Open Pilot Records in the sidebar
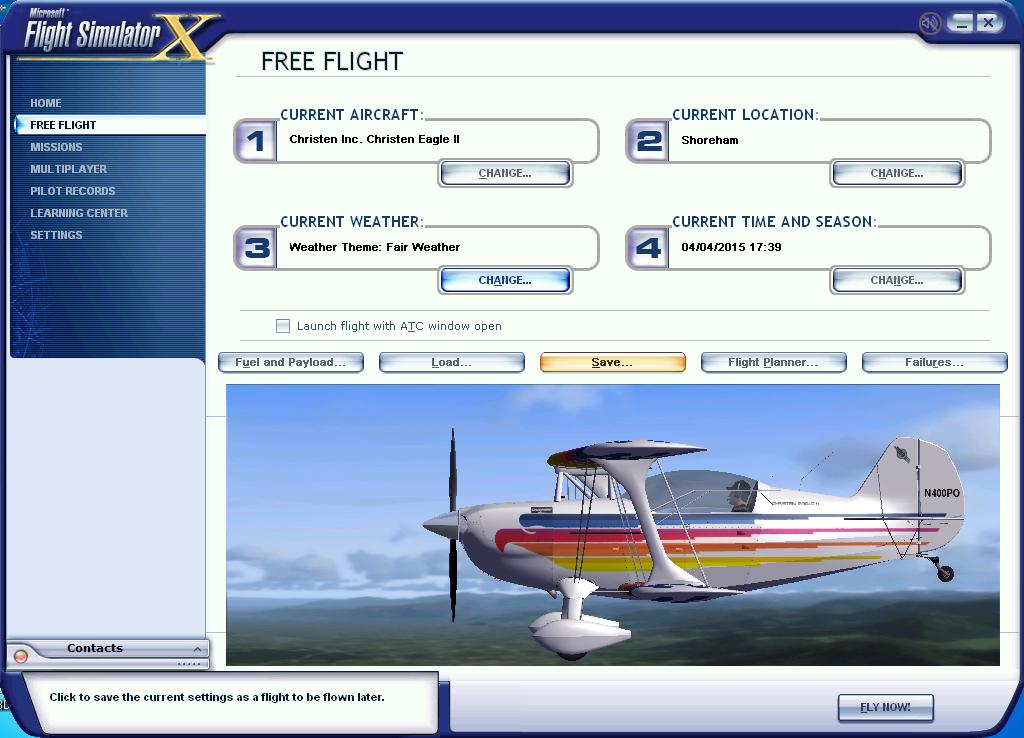Image resolution: width=1024 pixels, height=738 pixels. click(x=72, y=191)
